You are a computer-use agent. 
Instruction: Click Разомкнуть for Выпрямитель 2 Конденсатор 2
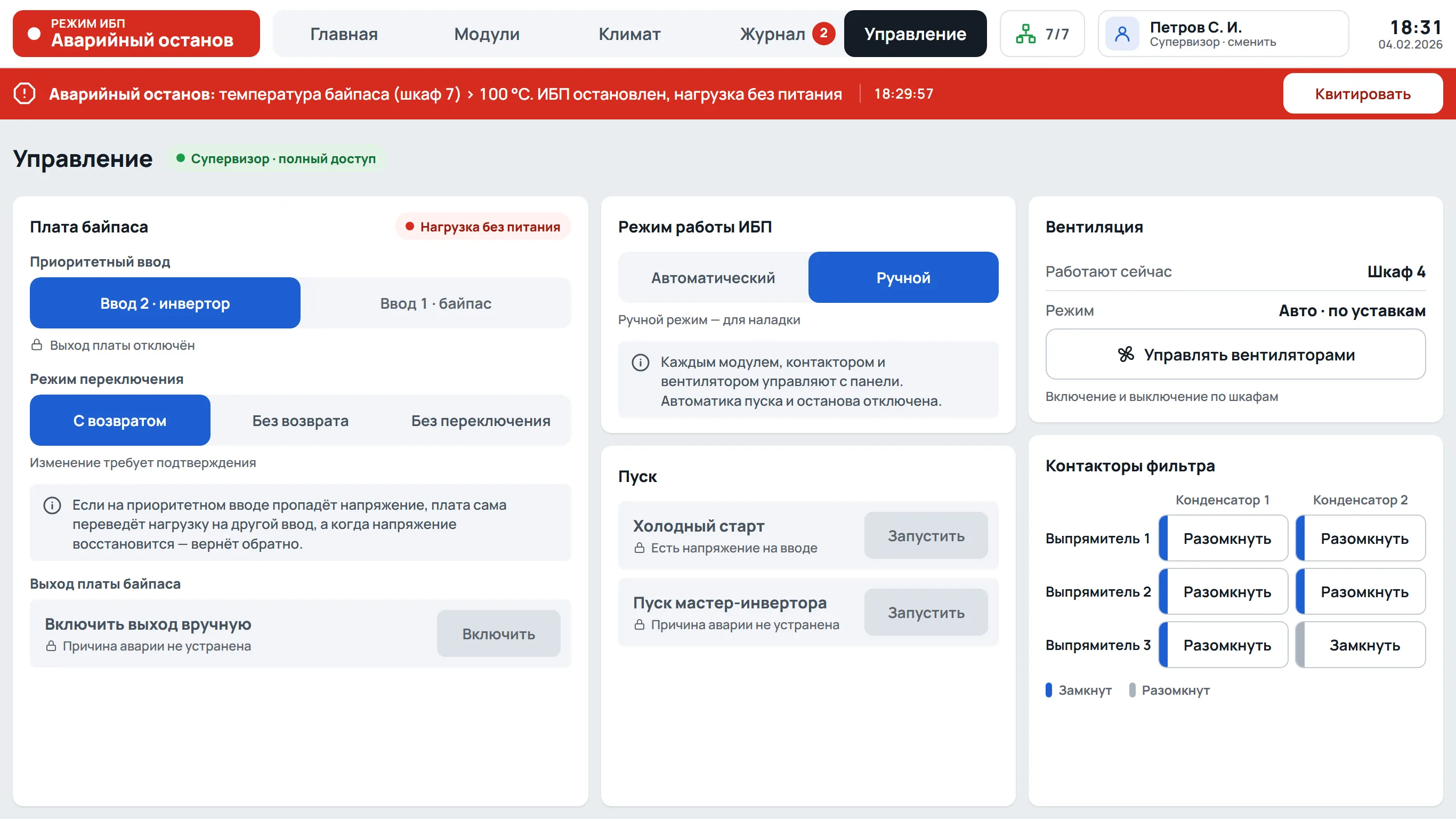1361,591
